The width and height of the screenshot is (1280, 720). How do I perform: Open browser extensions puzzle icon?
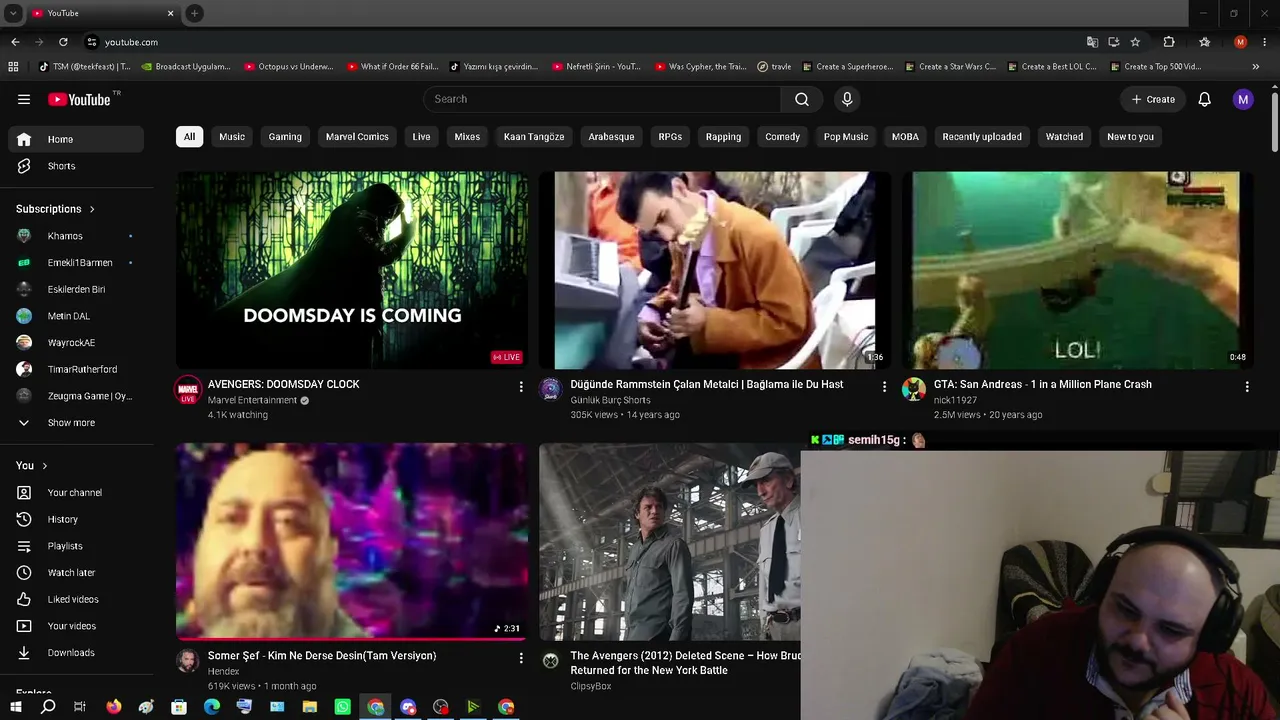(1169, 42)
